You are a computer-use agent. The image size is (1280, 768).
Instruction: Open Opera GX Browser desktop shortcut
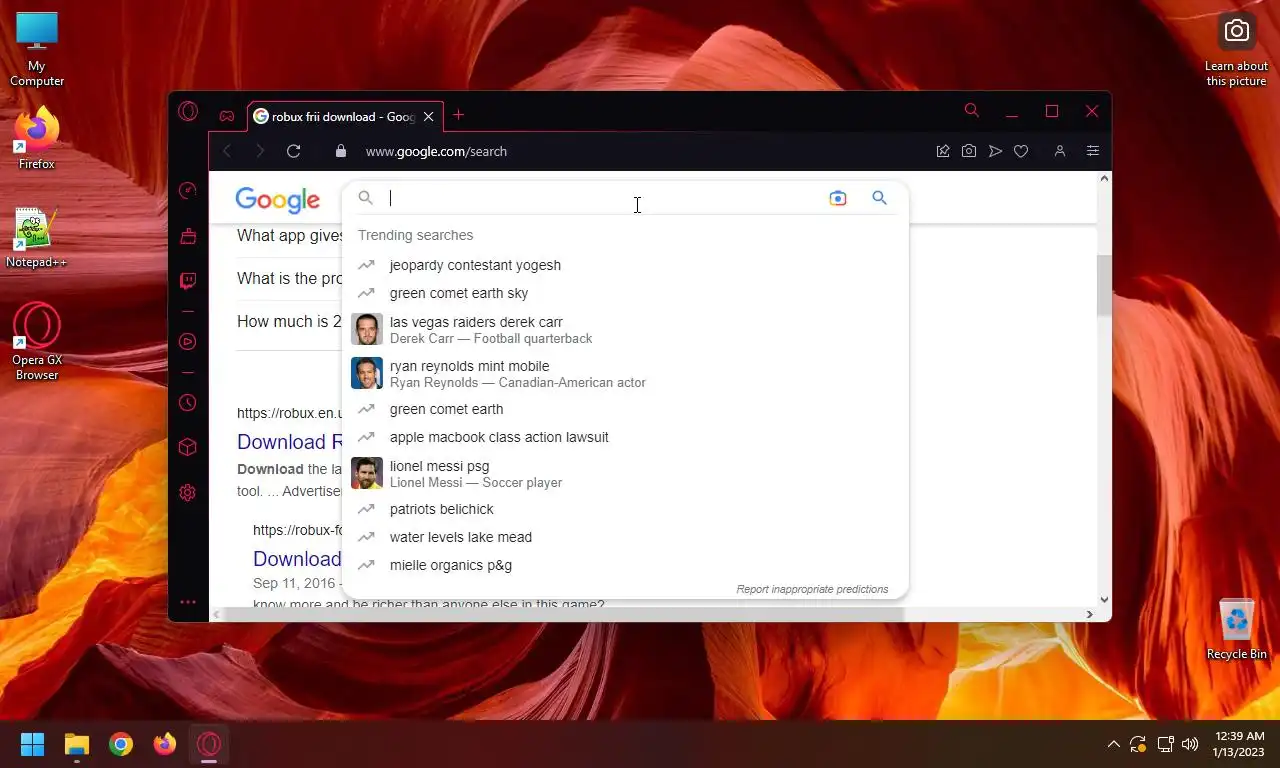tap(37, 341)
